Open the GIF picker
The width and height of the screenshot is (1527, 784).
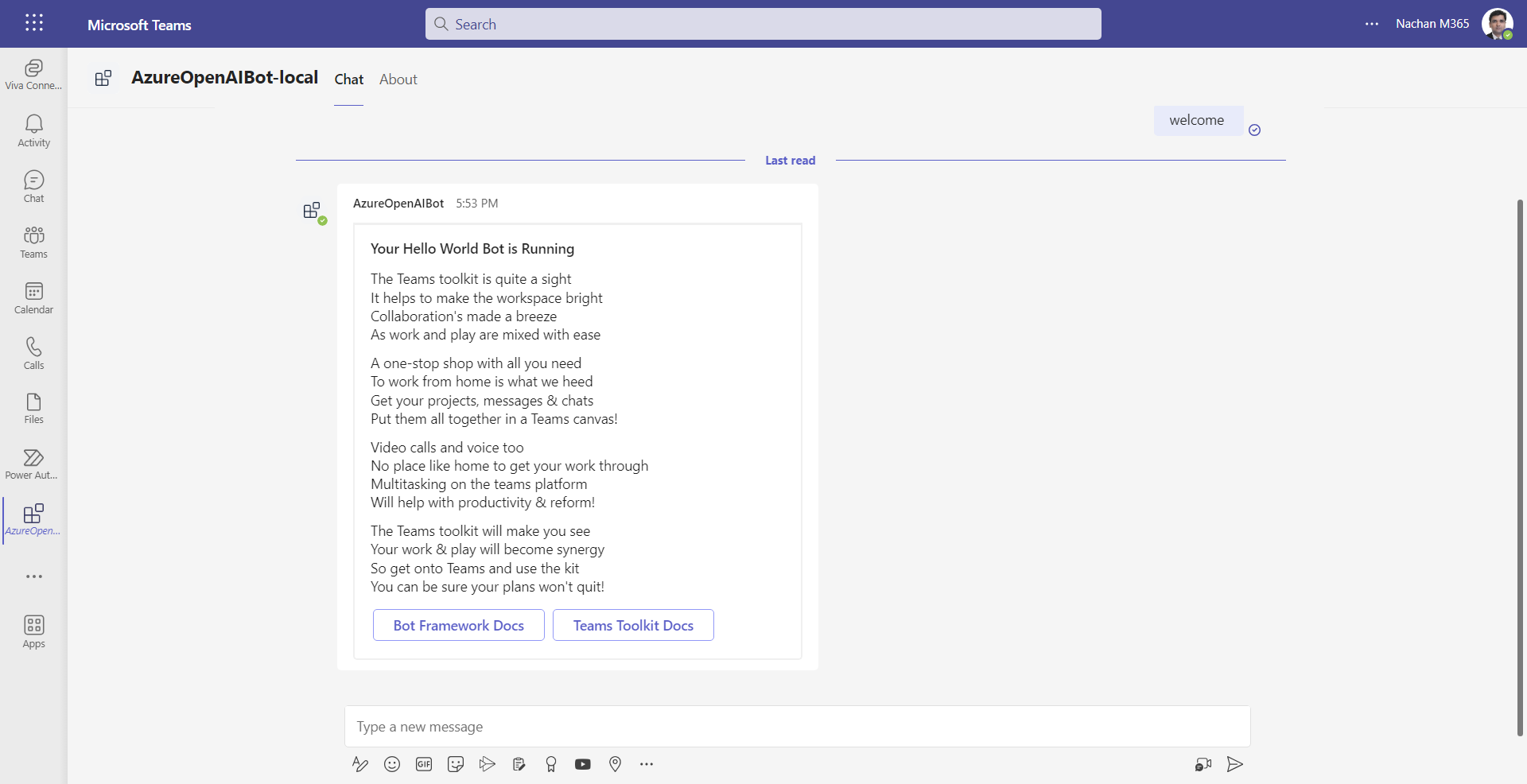pyautogui.click(x=424, y=764)
